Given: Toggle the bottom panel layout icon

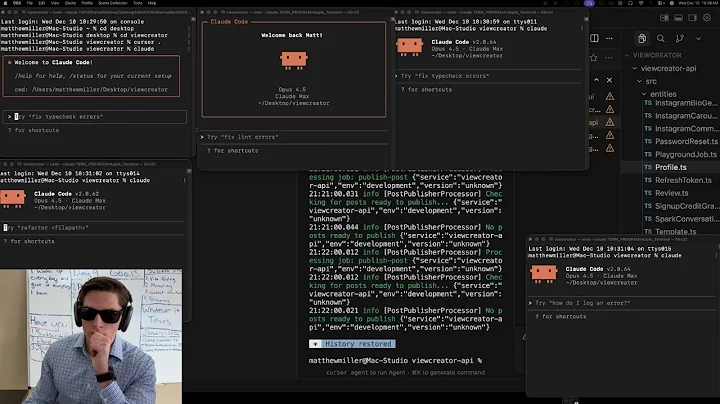Looking at the screenshot, I should (x=678, y=18).
